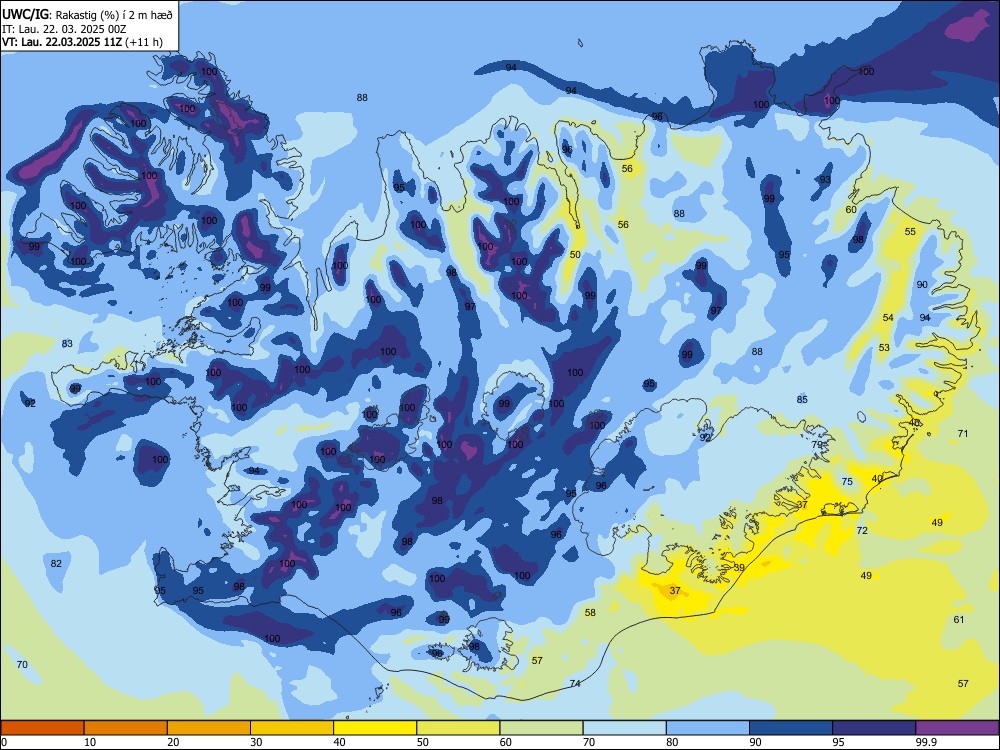This screenshot has width=1000, height=750.
Task: Click the map value '83'
Action: 67,344
